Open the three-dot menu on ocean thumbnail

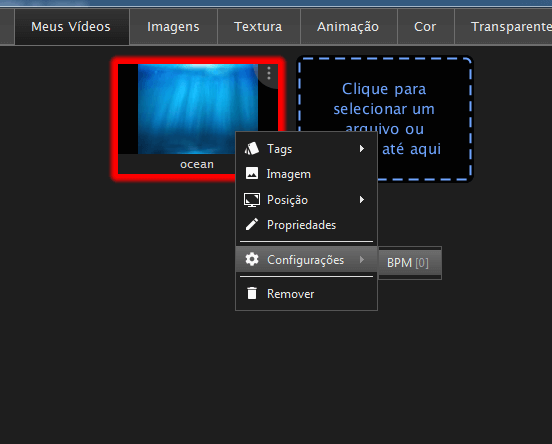(x=269, y=73)
